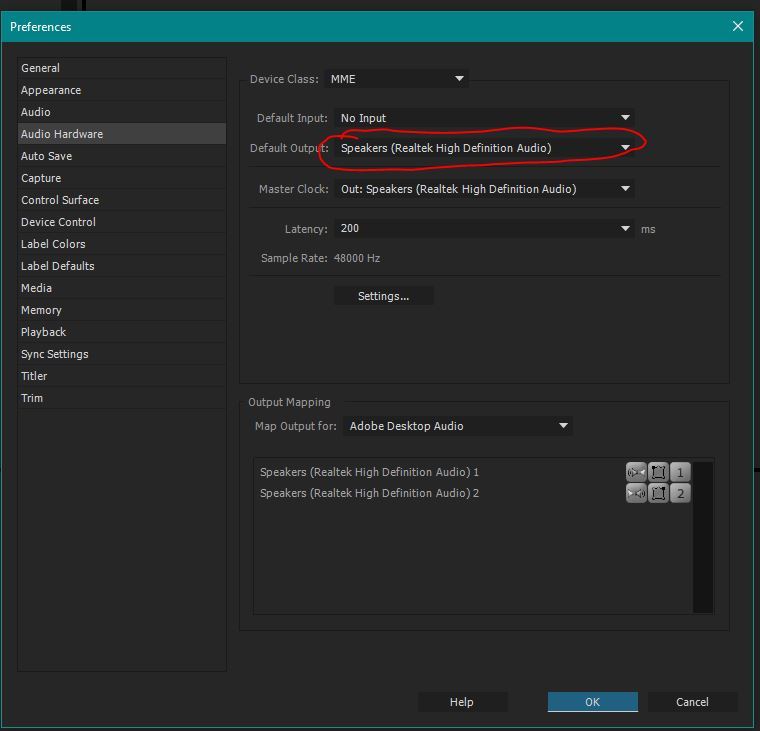Image resolution: width=760 pixels, height=731 pixels.
Task: Select the Capture category
Action: [x=122, y=178]
